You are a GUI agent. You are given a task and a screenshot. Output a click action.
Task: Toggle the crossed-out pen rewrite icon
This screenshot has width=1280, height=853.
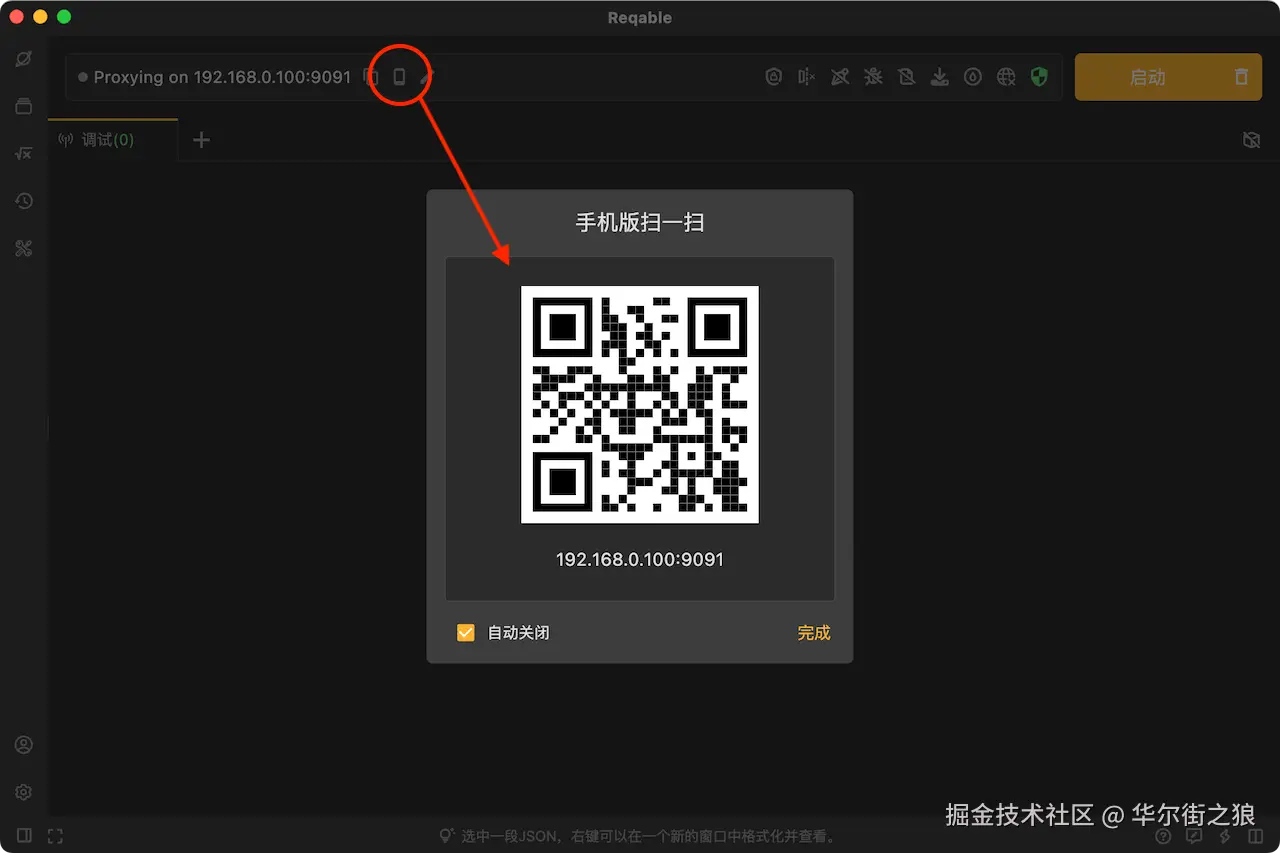[840, 77]
